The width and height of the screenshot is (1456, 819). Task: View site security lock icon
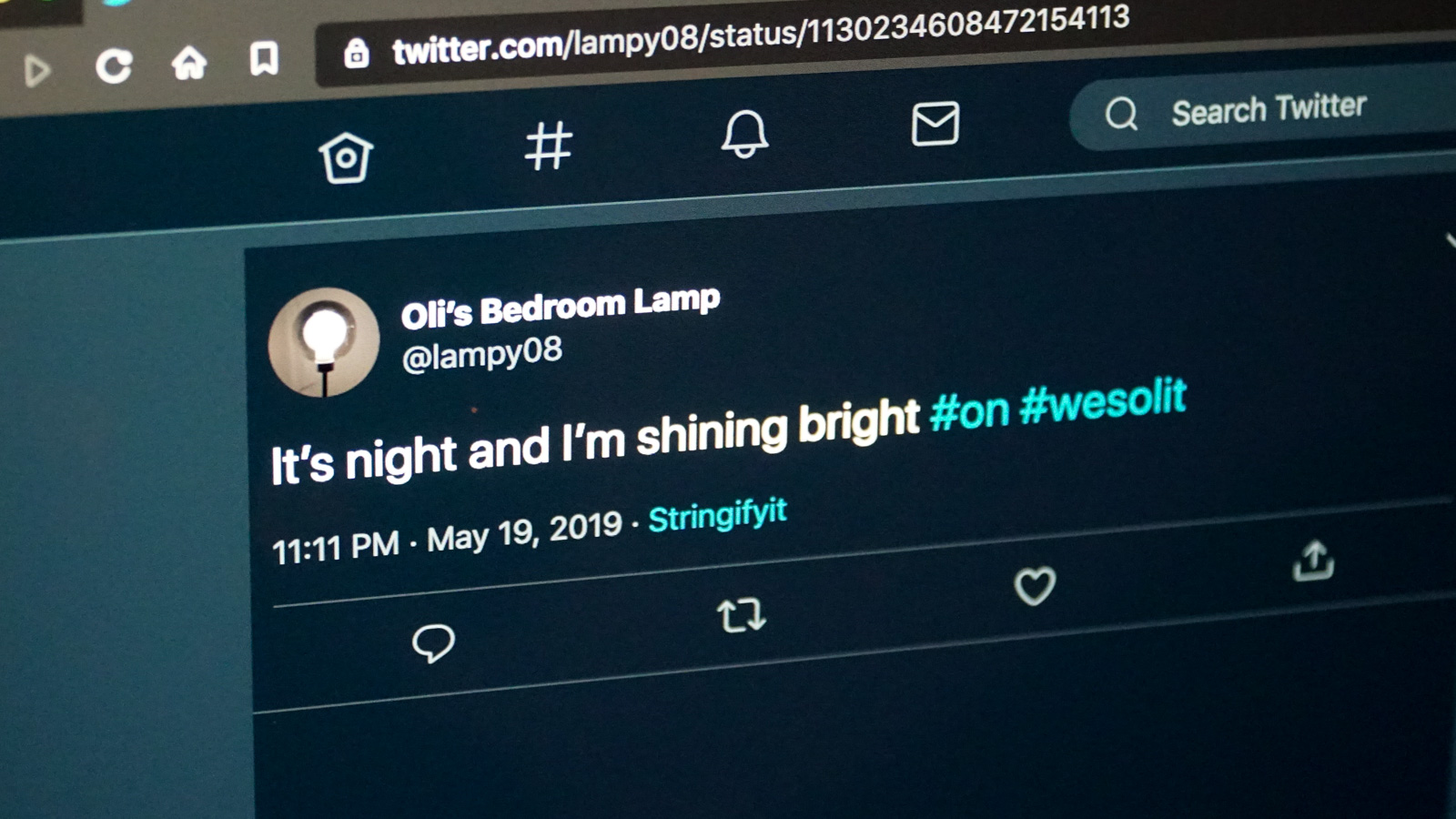click(356, 54)
